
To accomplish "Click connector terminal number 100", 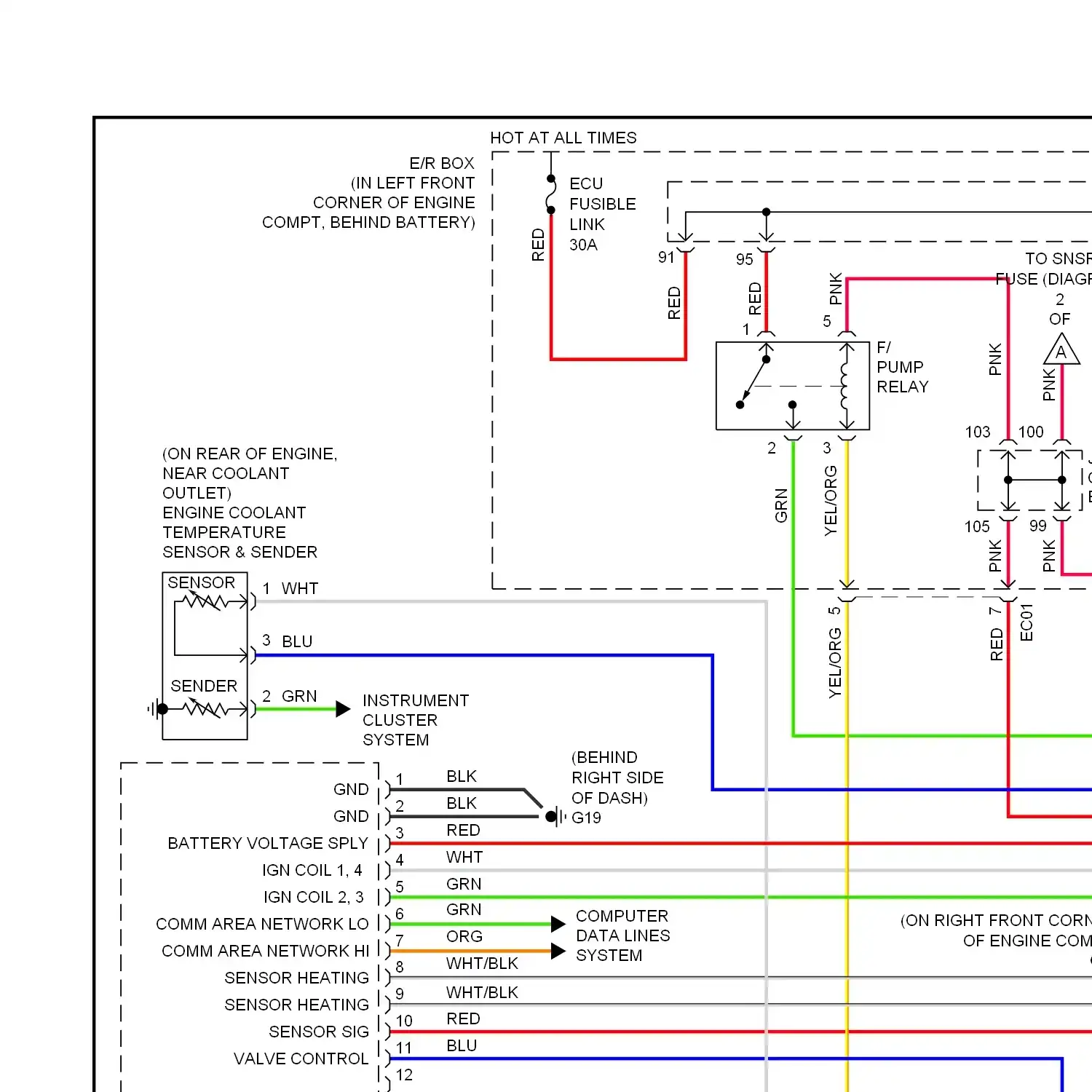I will click(x=1031, y=432).
